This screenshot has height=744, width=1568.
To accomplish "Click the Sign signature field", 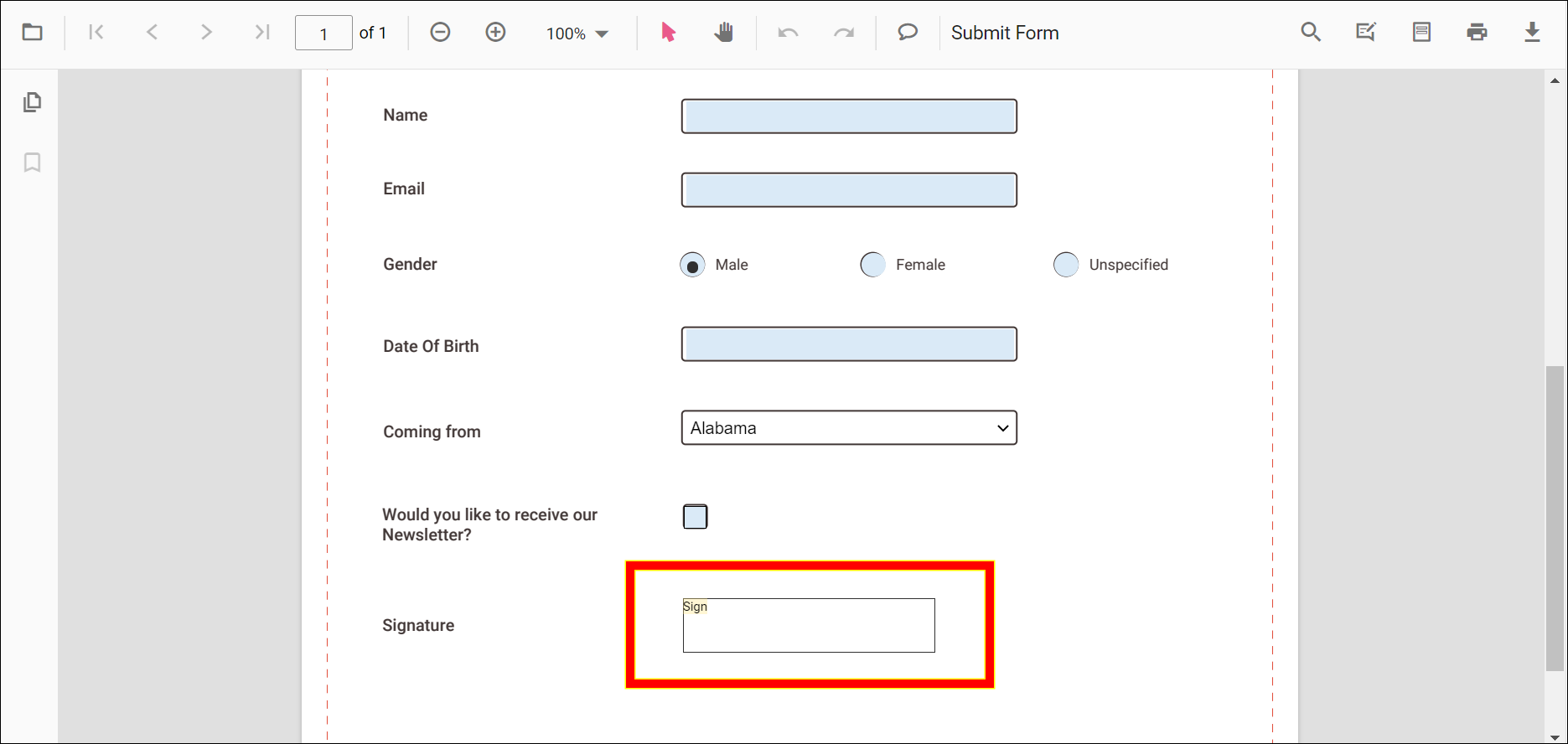I will [809, 626].
